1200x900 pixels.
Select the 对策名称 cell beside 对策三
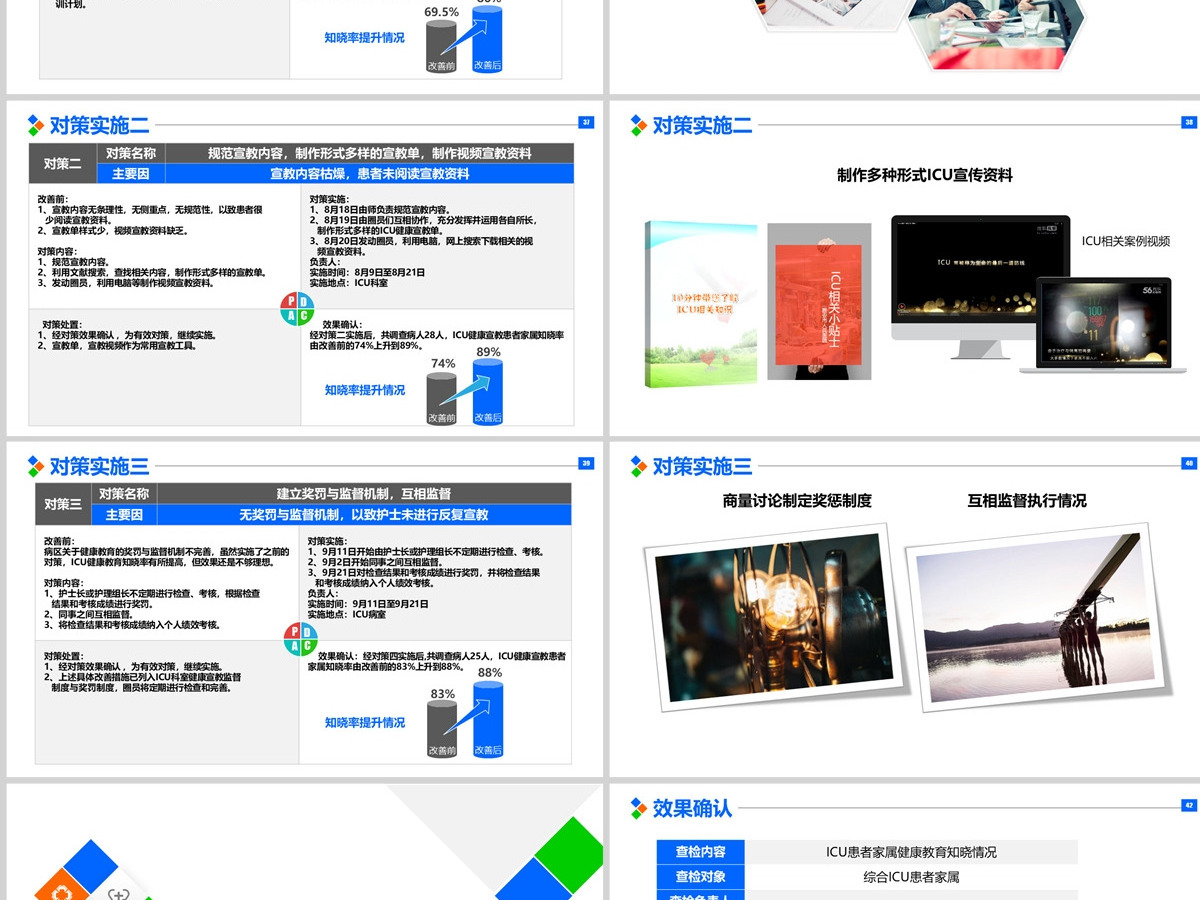coord(124,494)
